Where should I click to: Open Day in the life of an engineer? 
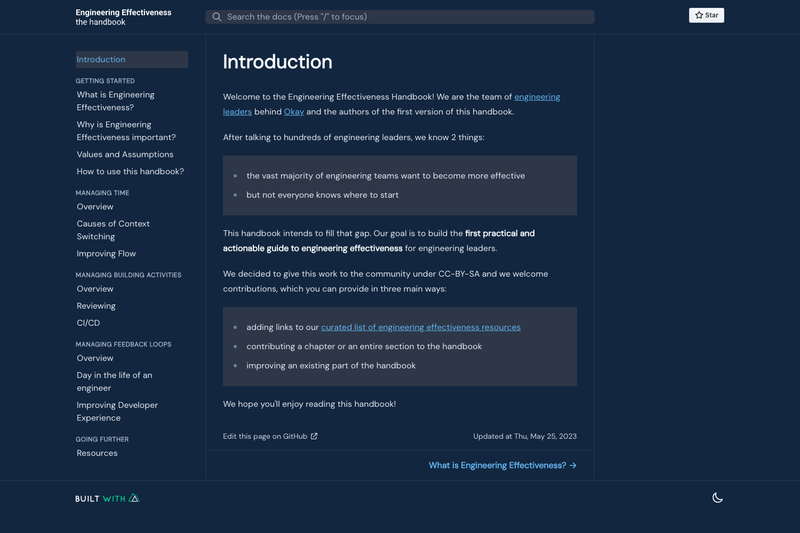[114, 382]
